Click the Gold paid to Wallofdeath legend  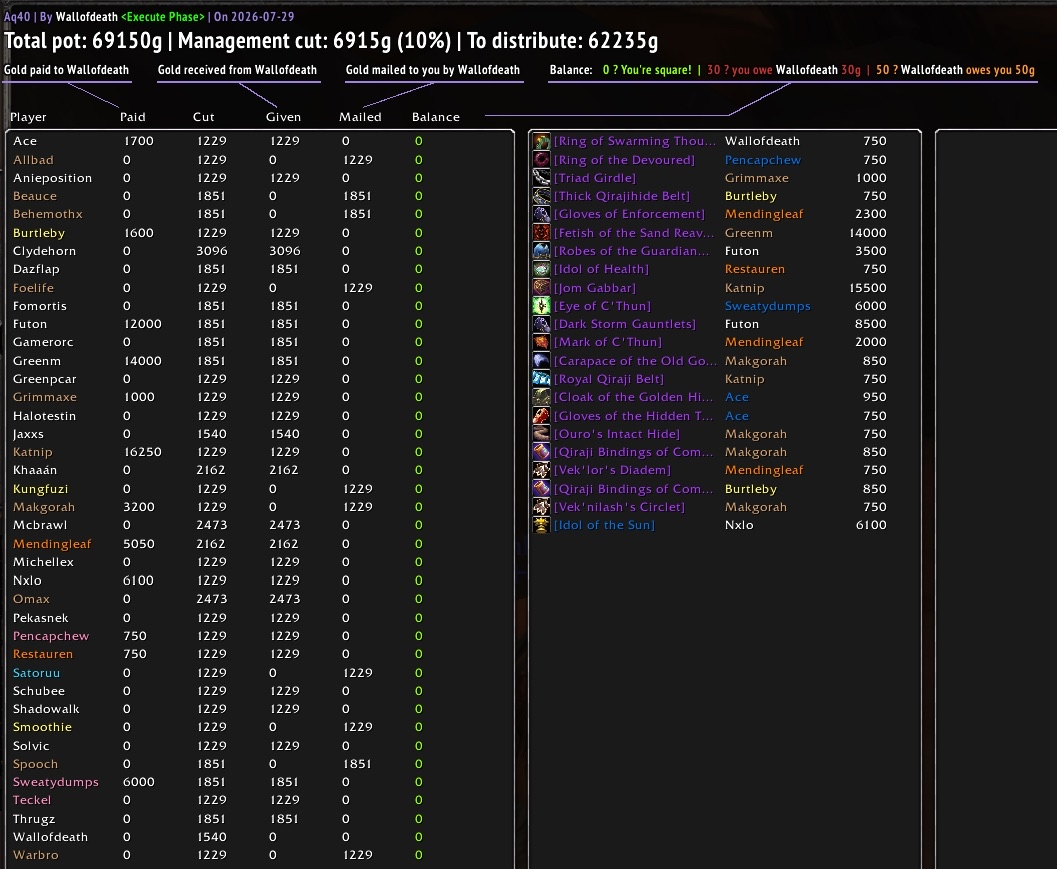[x=66, y=70]
